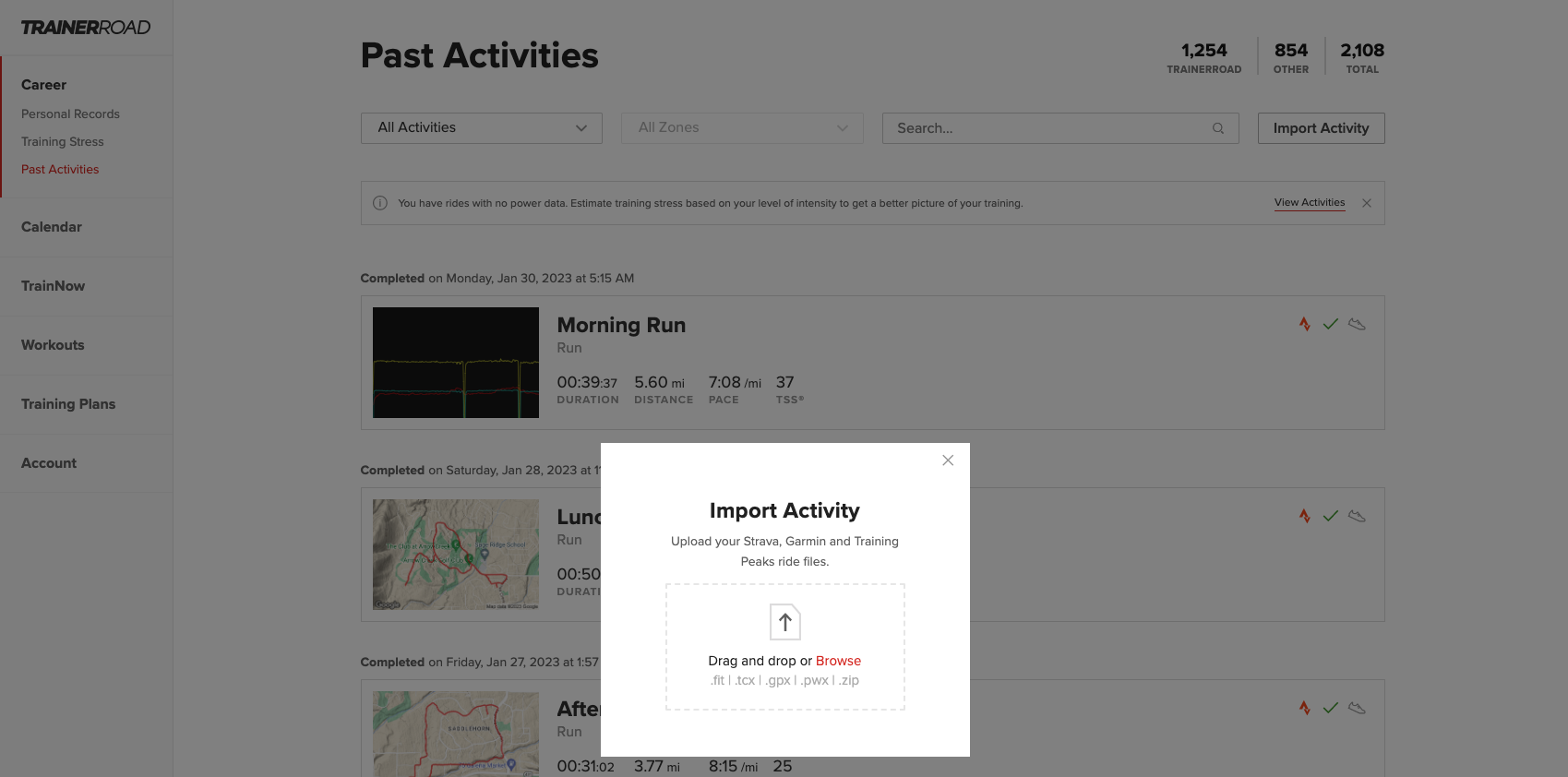Open the Browse file link
This screenshot has height=777, width=1568.
pos(838,661)
